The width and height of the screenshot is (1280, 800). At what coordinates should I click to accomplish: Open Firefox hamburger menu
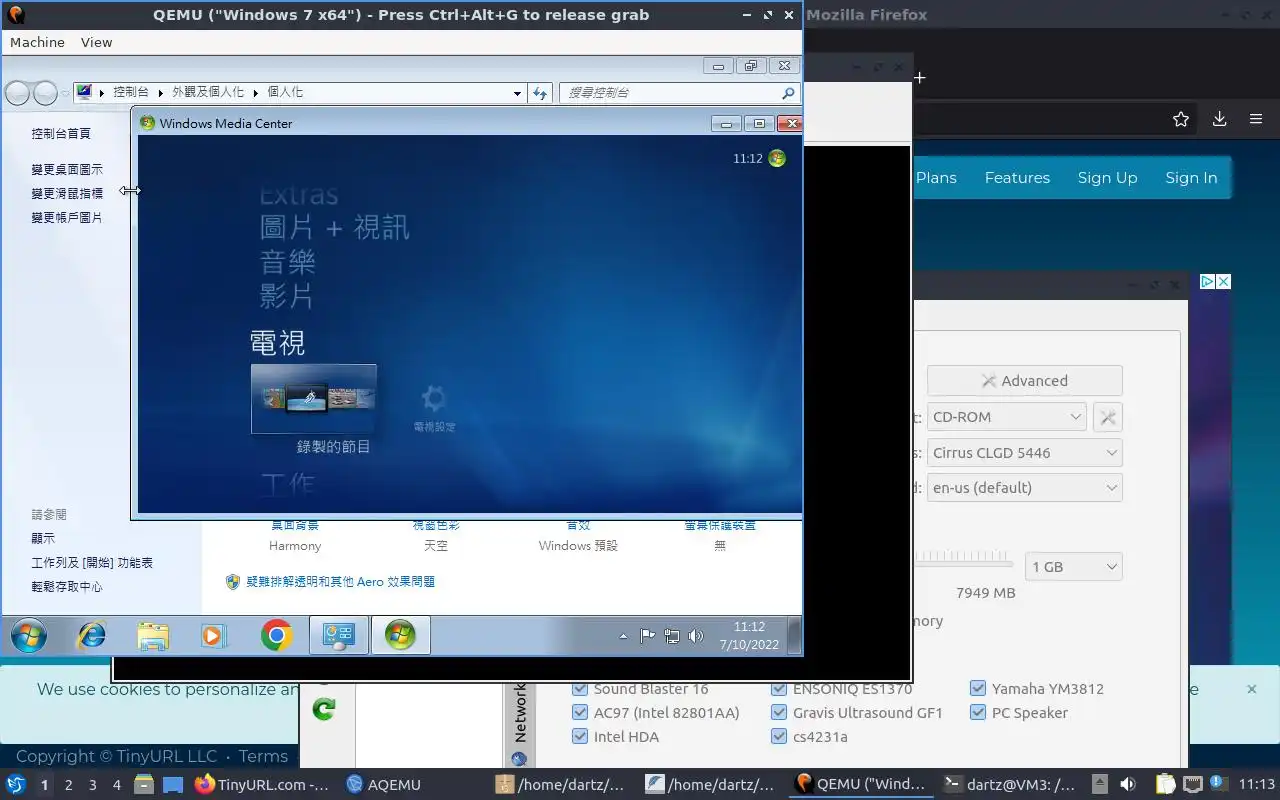pos(1256,119)
